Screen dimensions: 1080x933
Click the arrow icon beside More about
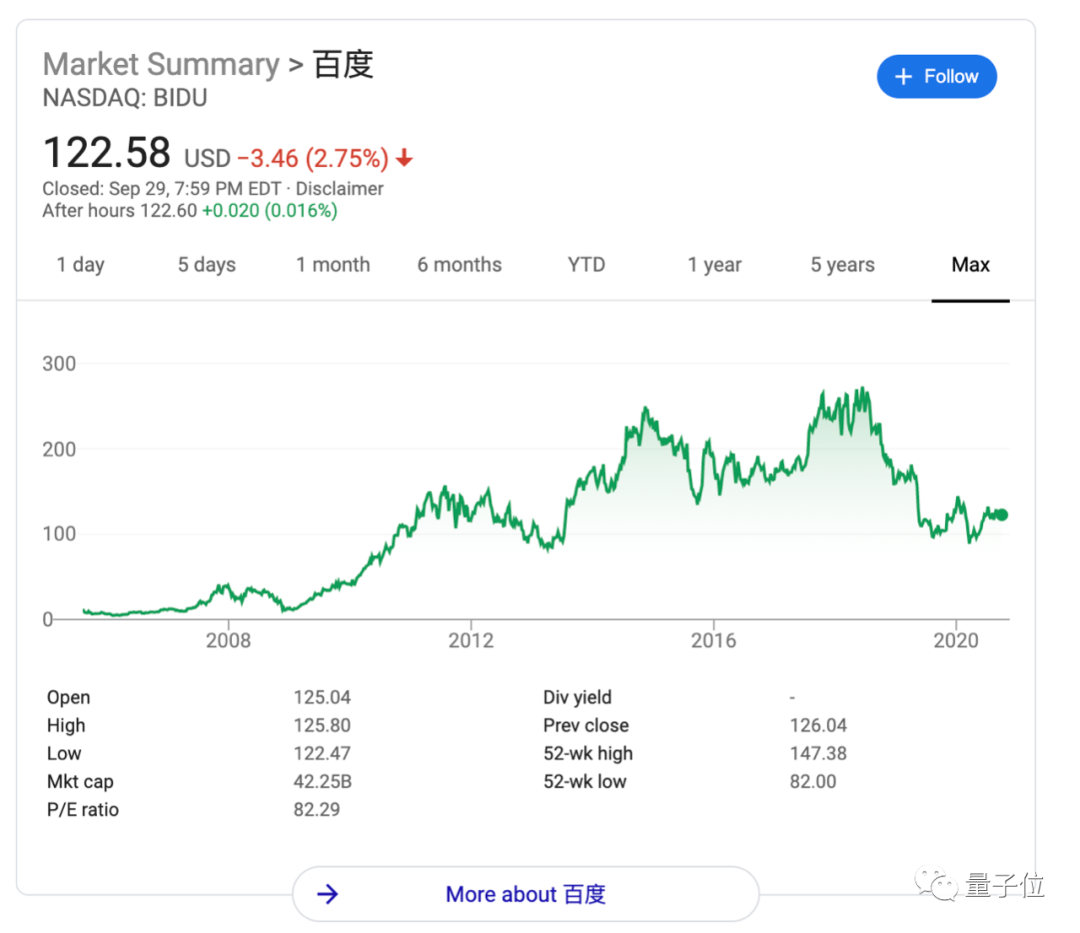pos(327,894)
